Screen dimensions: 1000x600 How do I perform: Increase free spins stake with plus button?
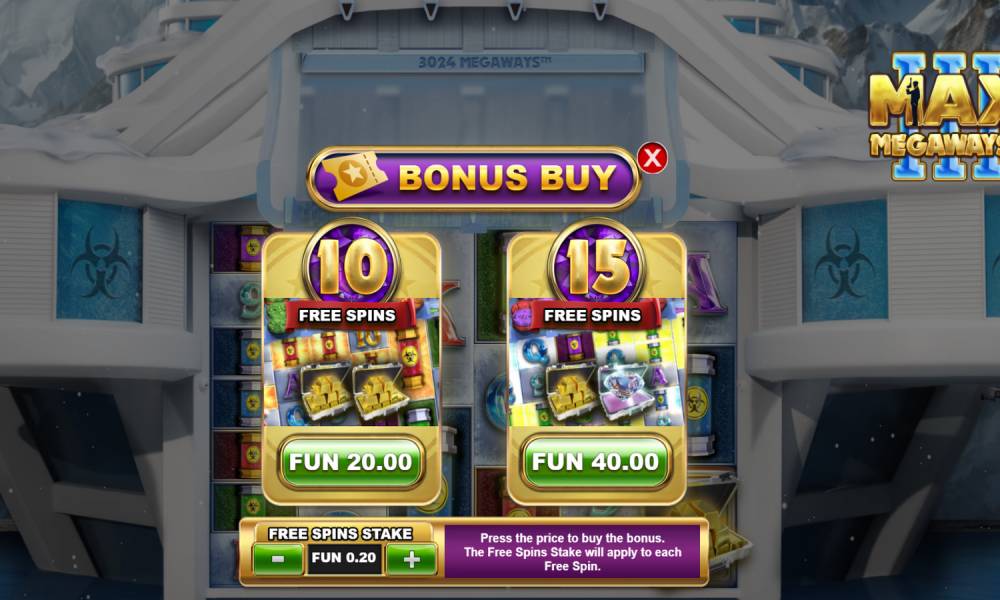[411, 559]
